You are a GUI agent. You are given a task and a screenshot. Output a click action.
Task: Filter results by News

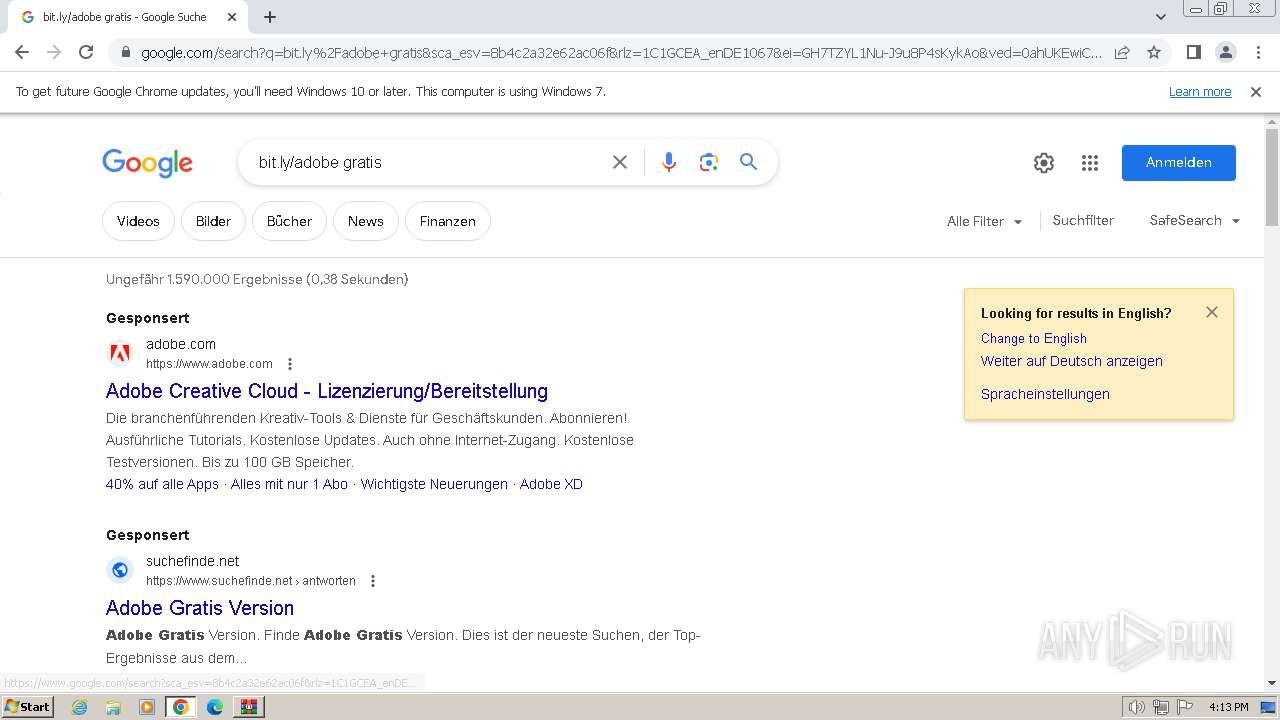[366, 221]
